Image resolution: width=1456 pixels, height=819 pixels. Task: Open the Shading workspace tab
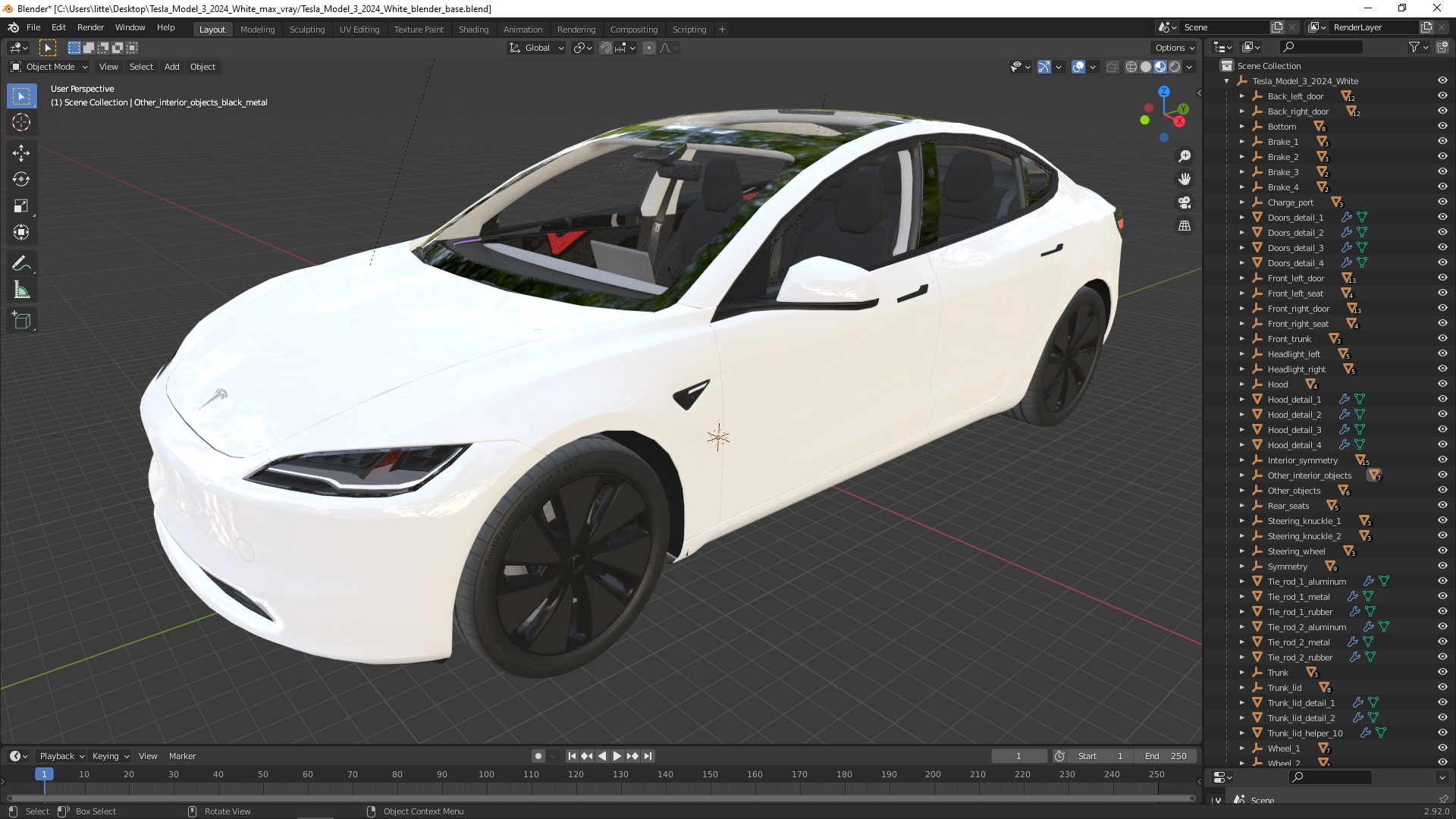[x=472, y=28]
